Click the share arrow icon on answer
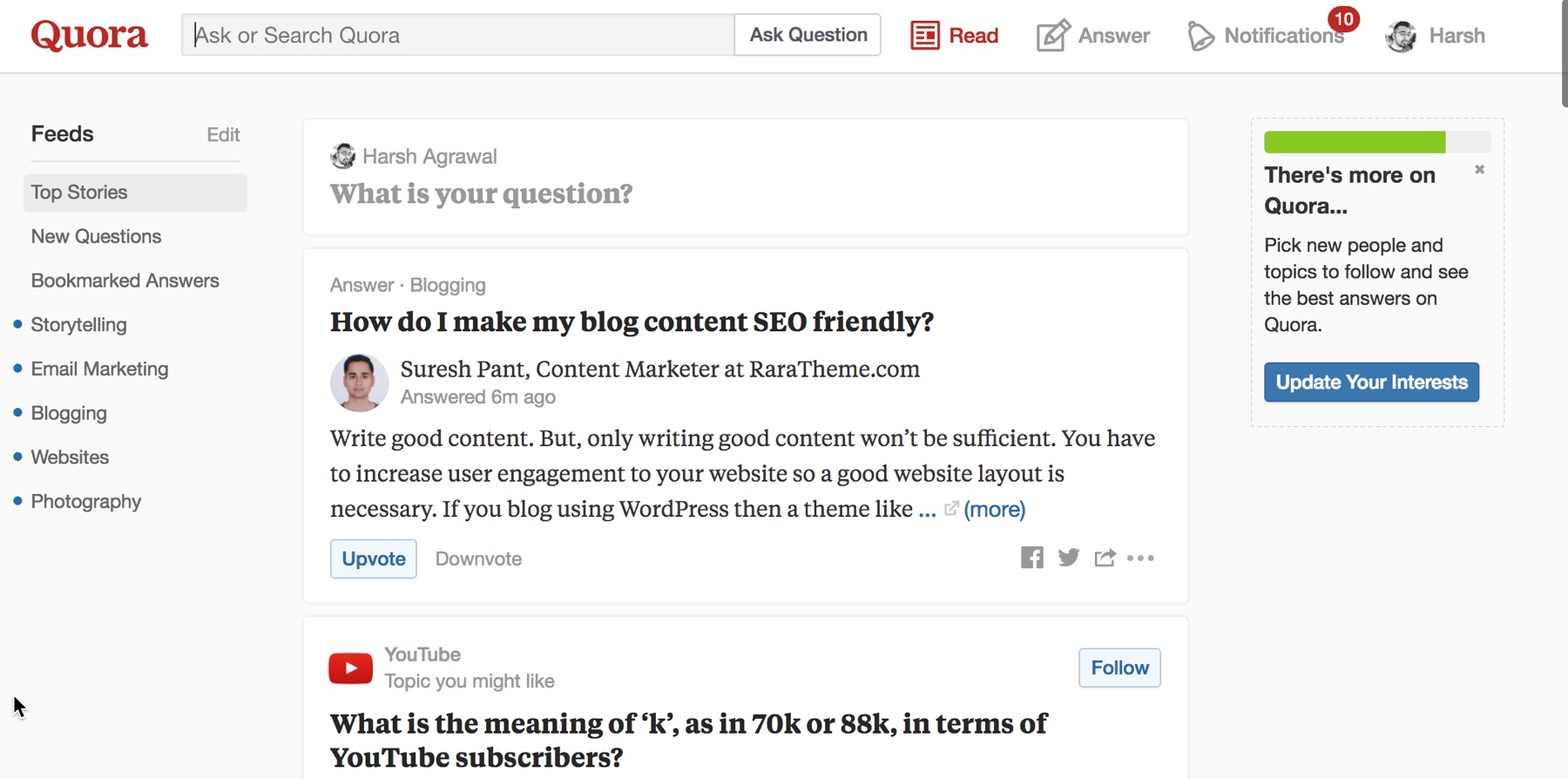The width and height of the screenshot is (1568, 779). tap(1105, 558)
